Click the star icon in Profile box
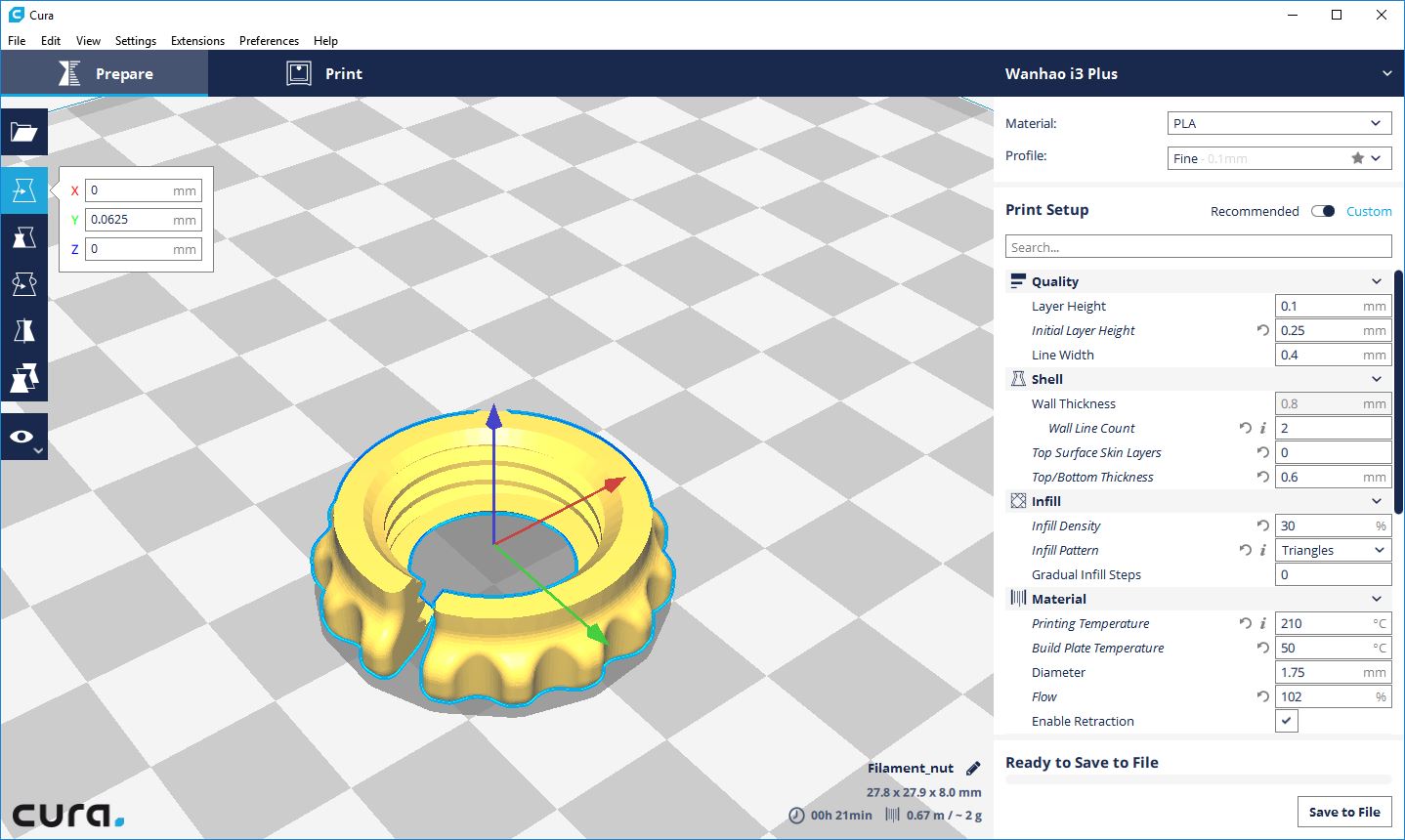Screen dimensions: 1405x840 click(1357, 158)
